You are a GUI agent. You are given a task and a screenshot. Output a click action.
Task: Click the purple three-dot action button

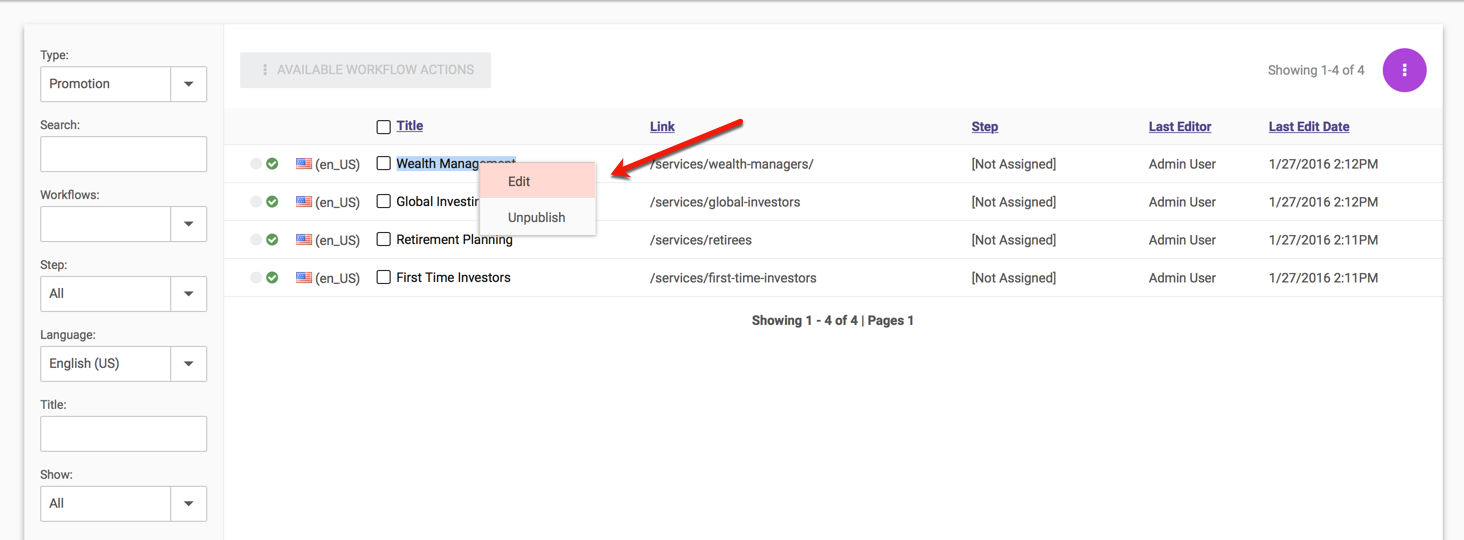pos(1404,70)
